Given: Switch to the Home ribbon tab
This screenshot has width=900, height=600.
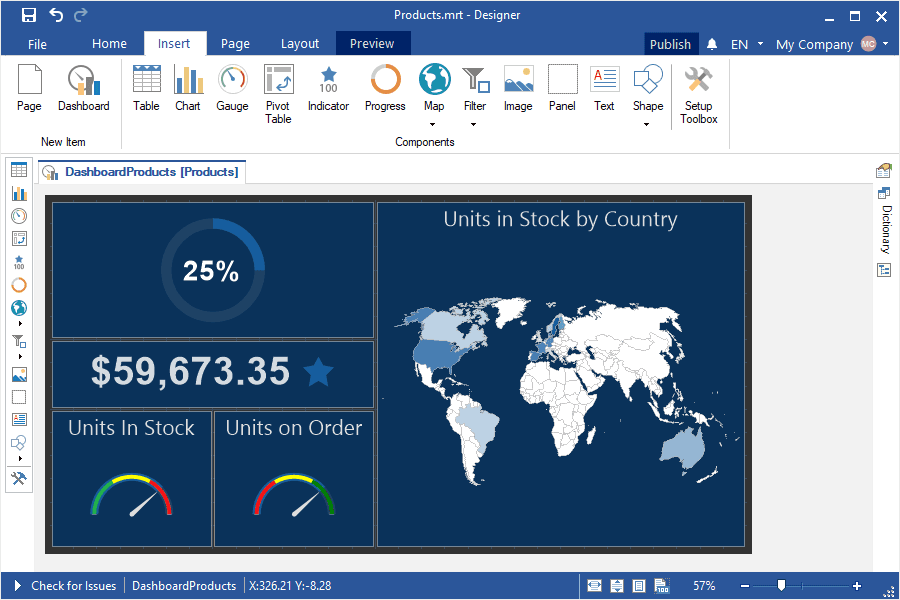Looking at the screenshot, I should pos(109,44).
